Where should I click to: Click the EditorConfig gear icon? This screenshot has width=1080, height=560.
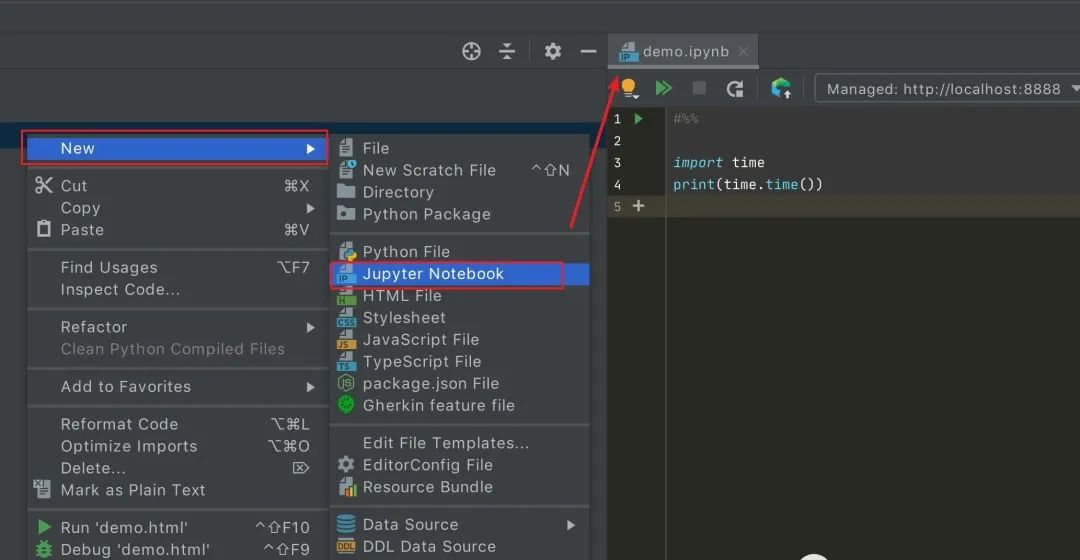pyautogui.click(x=346, y=464)
